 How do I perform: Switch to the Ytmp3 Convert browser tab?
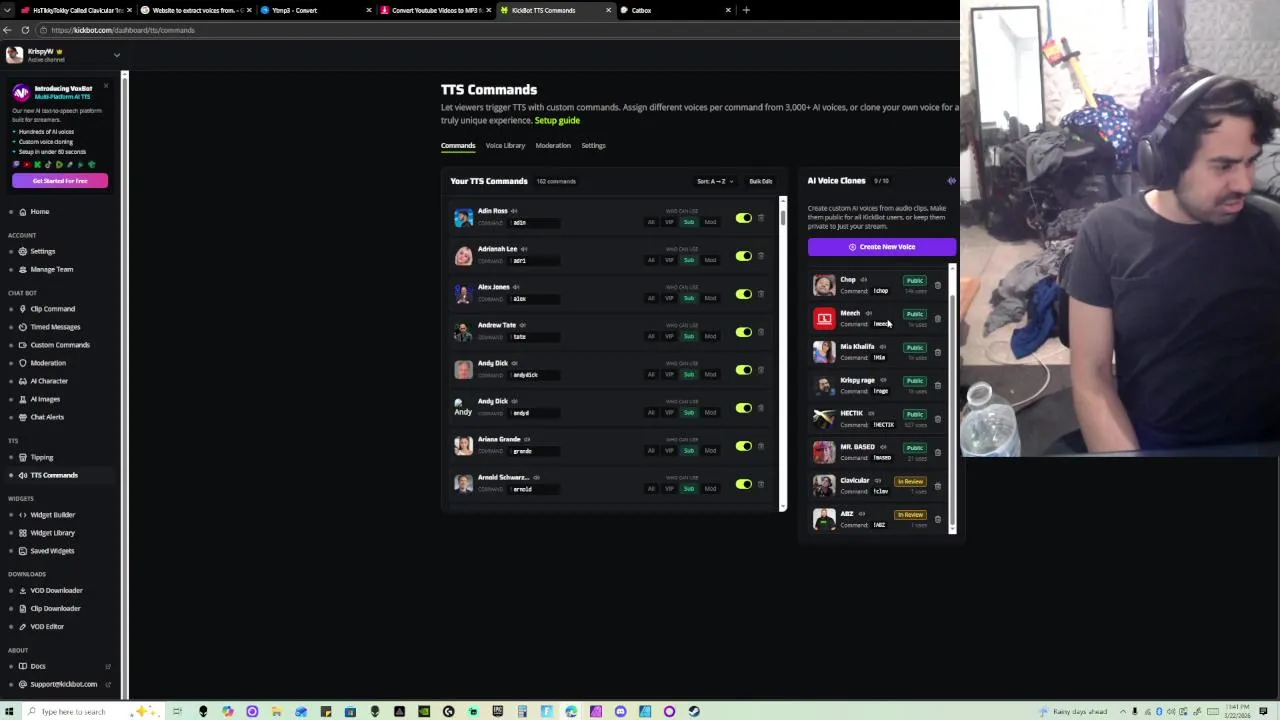[x=313, y=10]
